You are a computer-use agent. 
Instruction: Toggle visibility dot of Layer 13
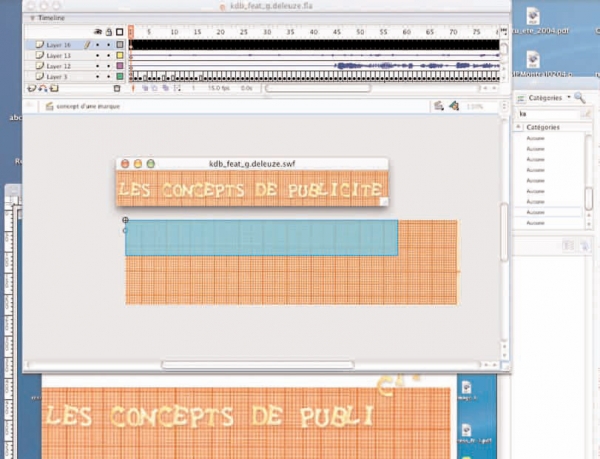click(98, 56)
